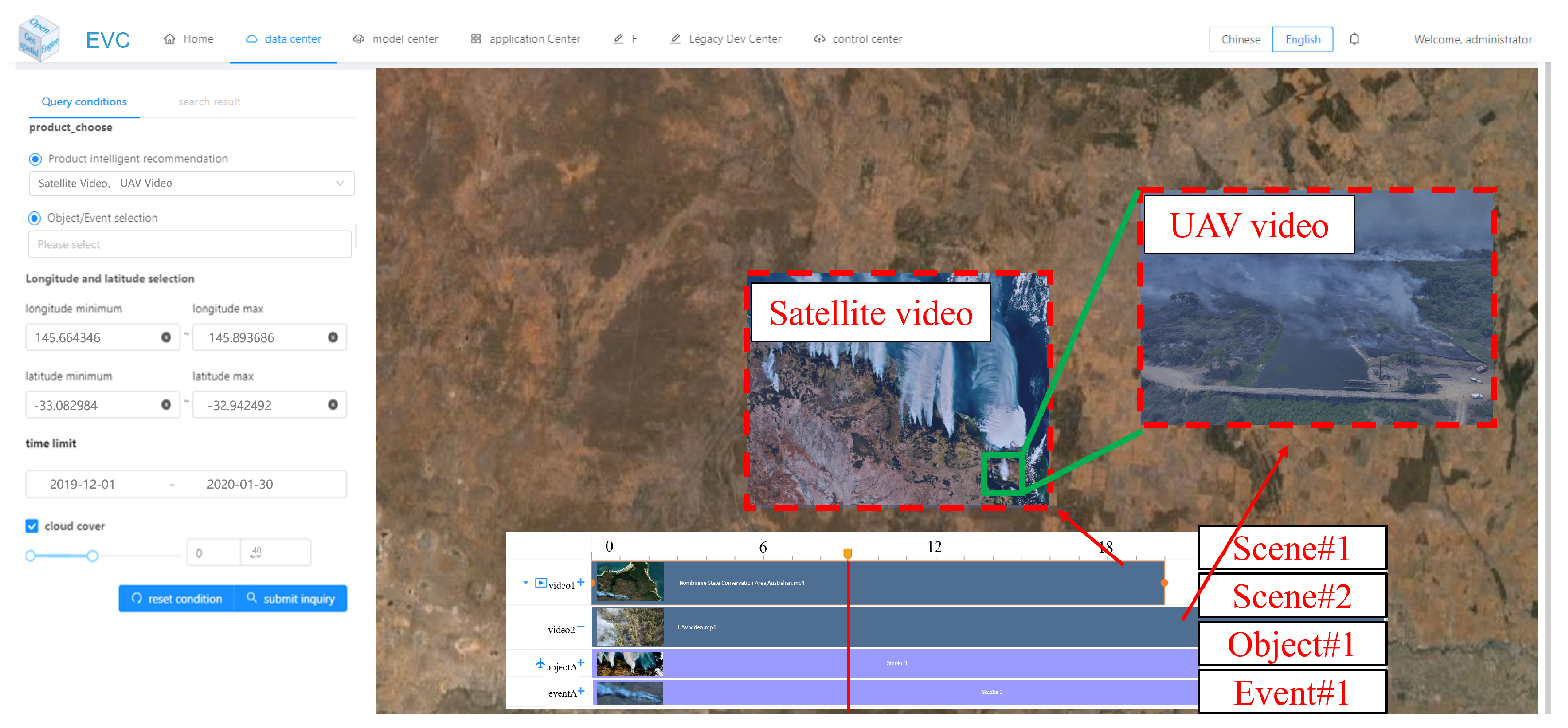Switch to the search result tab
Viewport: 1568px width, 728px height.
209,102
